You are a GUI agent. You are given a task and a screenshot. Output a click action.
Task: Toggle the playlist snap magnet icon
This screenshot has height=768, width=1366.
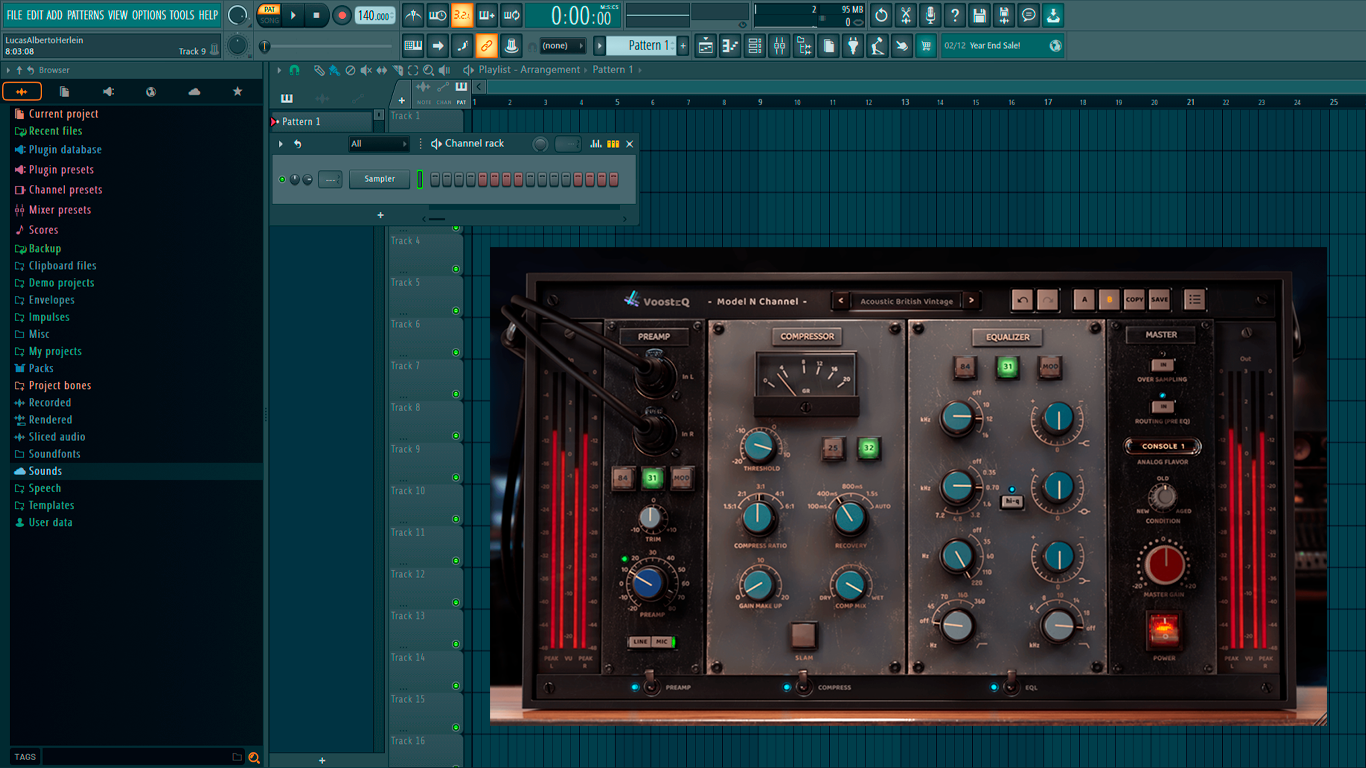[x=294, y=70]
